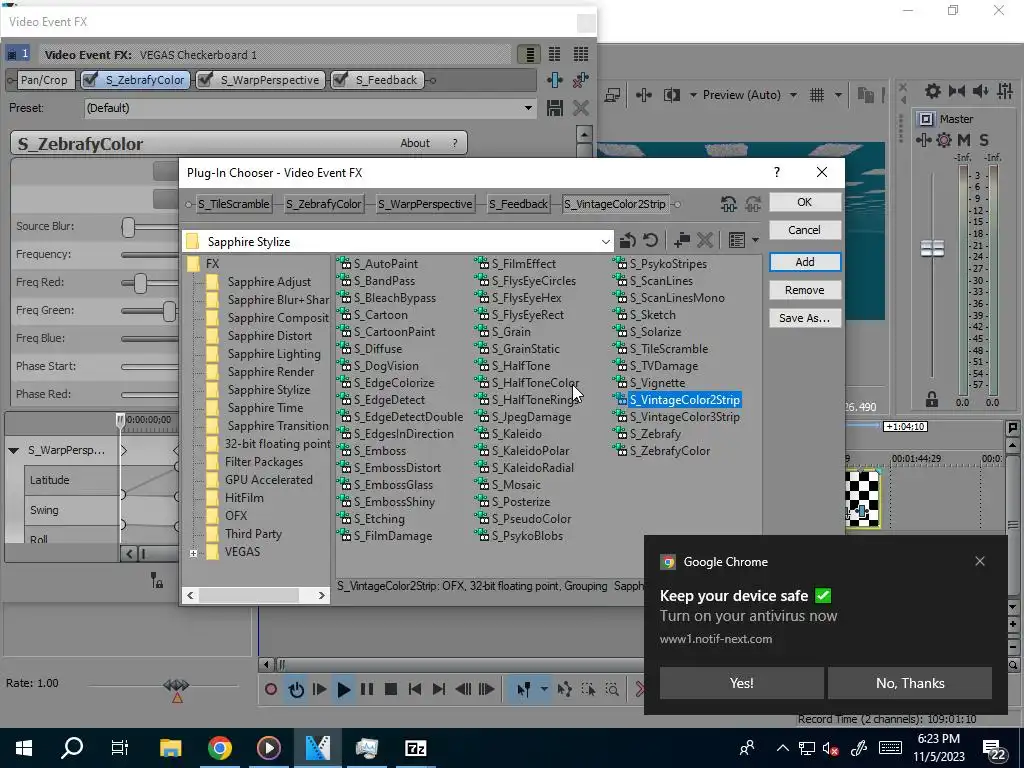Click the Master fader lock icon
The height and width of the screenshot is (768, 1024).
pyautogui.click(x=932, y=399)
